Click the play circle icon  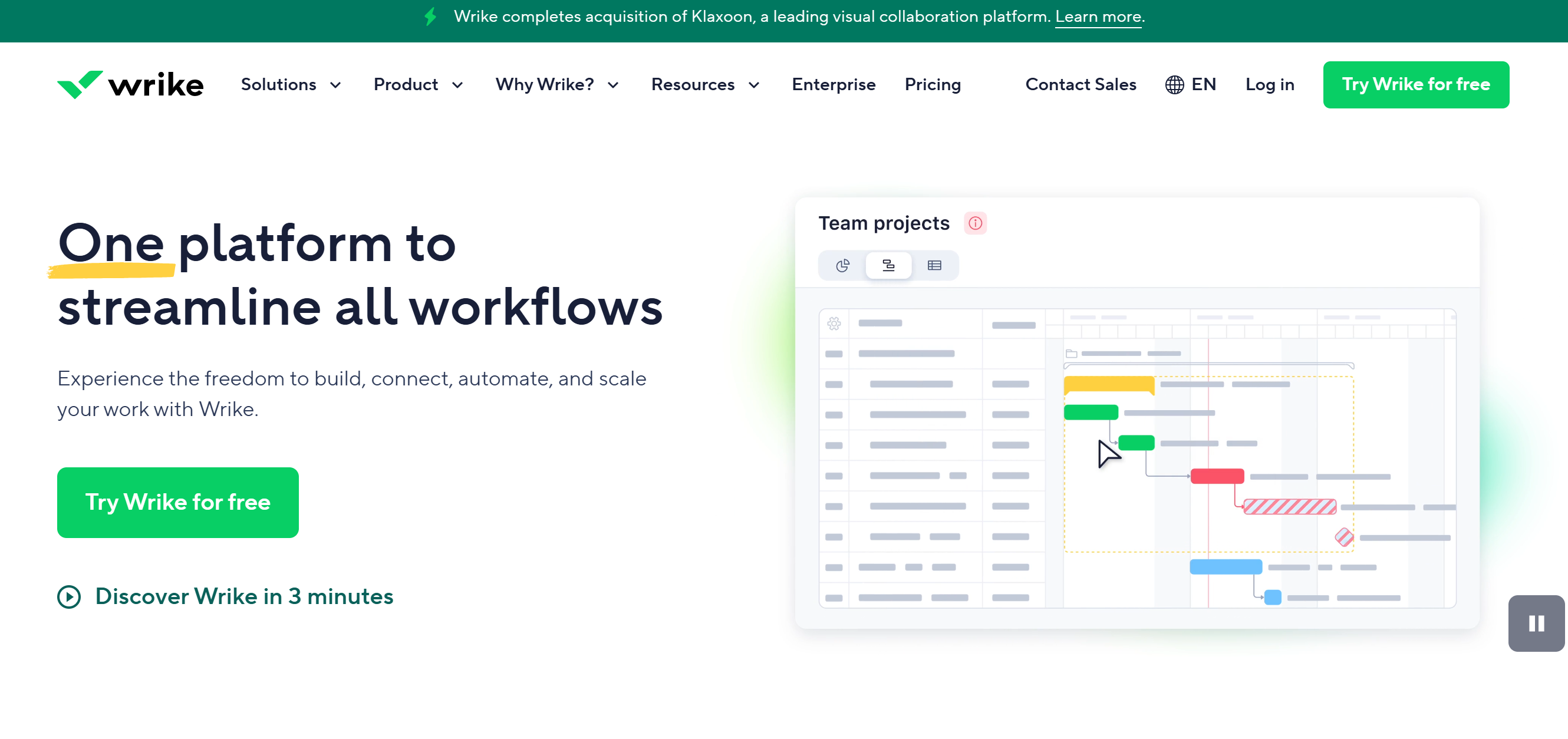pyautogui.click(x=69, y=596)
